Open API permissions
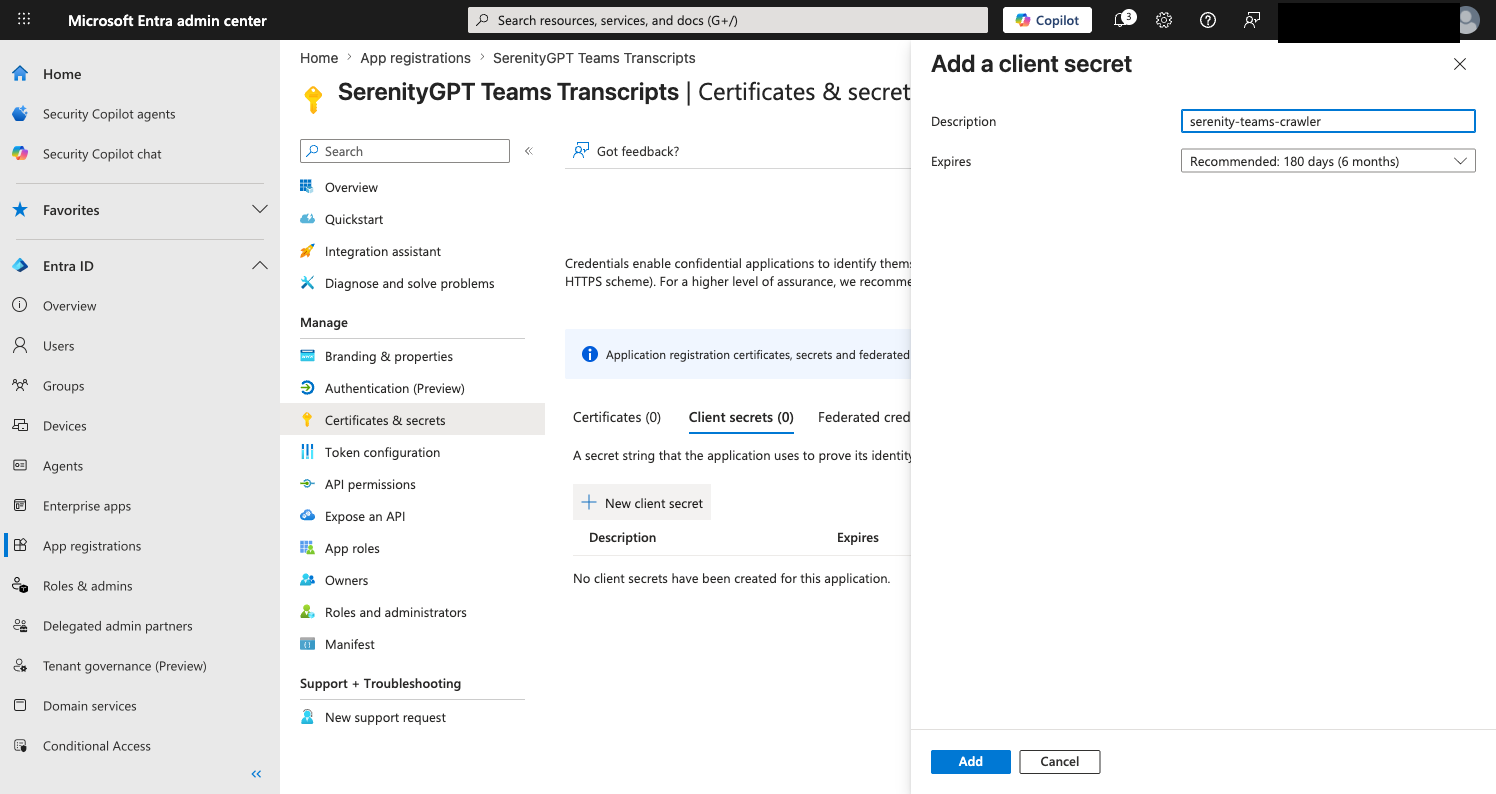1496x794 pixels. pos(370,484)
